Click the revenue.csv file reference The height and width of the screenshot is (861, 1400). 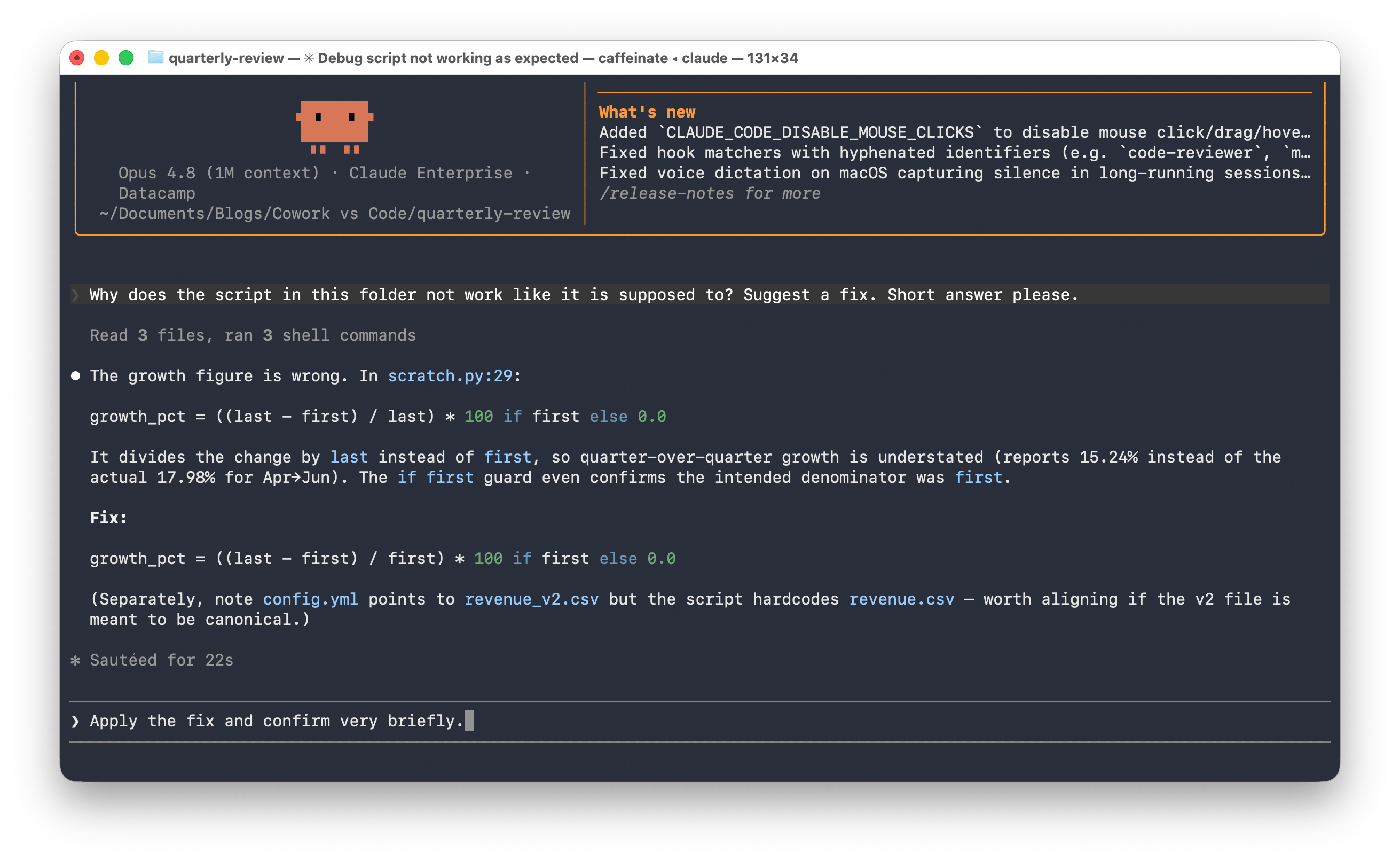[x=901, y=599]
